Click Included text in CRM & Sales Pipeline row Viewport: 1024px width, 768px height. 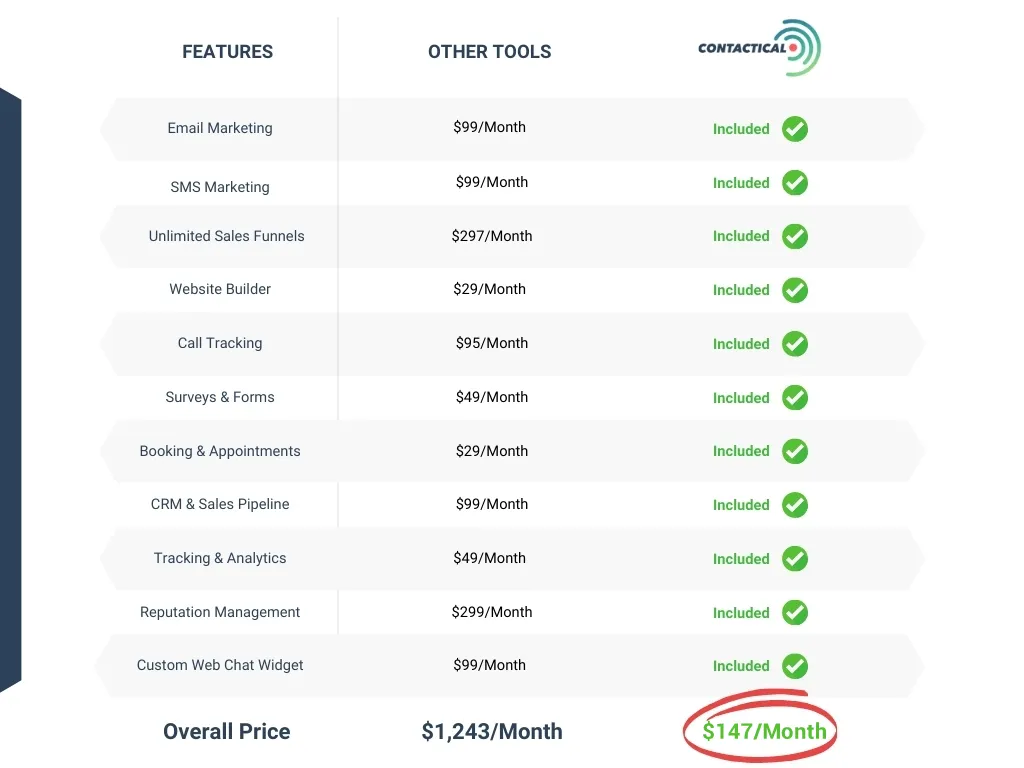741,505
